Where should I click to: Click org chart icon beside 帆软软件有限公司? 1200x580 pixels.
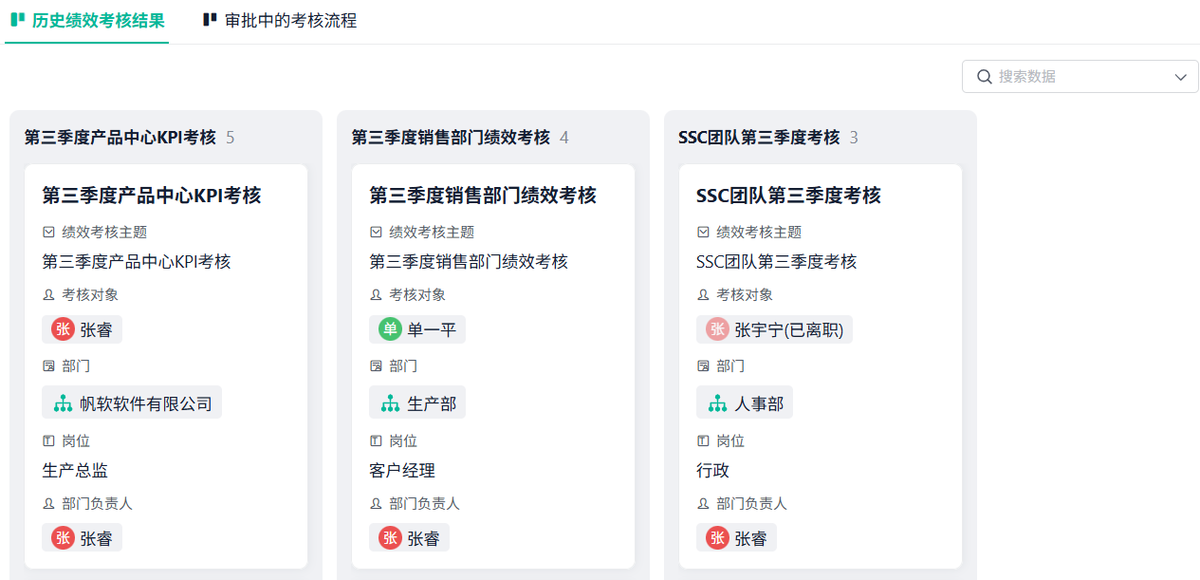point(64,403)
